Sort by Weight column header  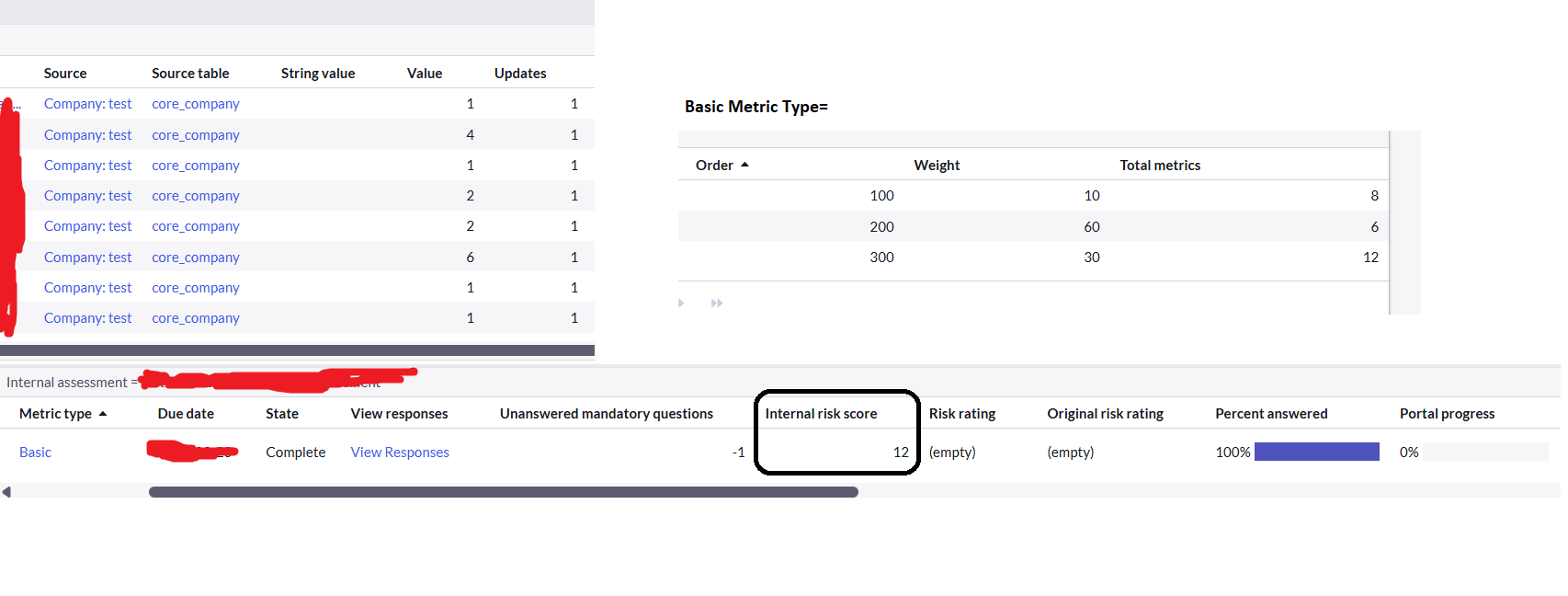[x=937, y=165]
